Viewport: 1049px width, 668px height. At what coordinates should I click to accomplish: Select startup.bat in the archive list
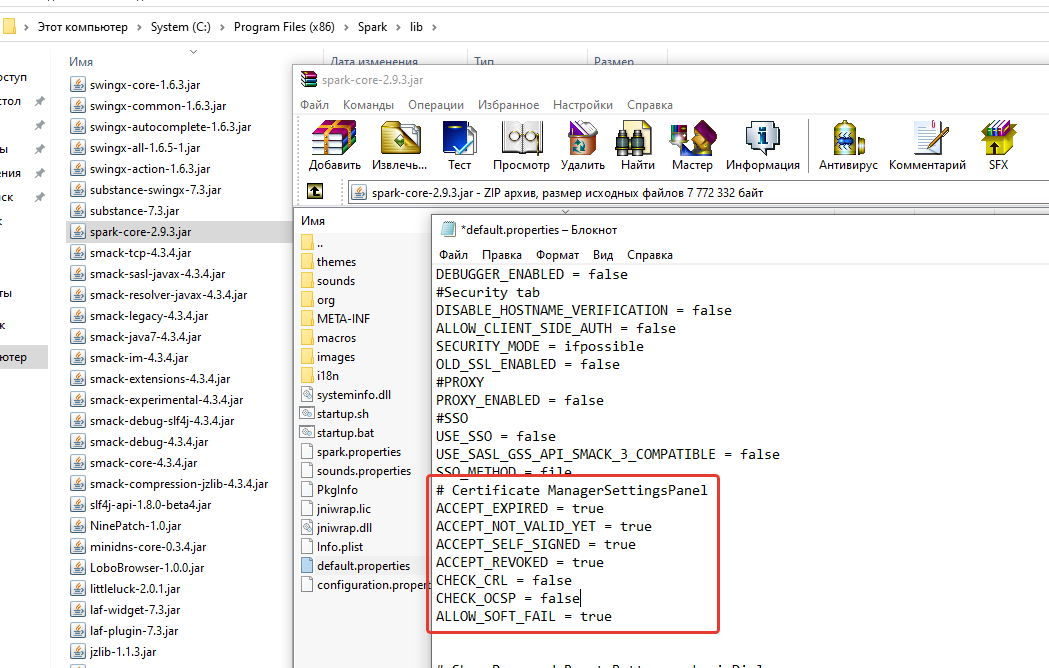click(x=345, y=433)
